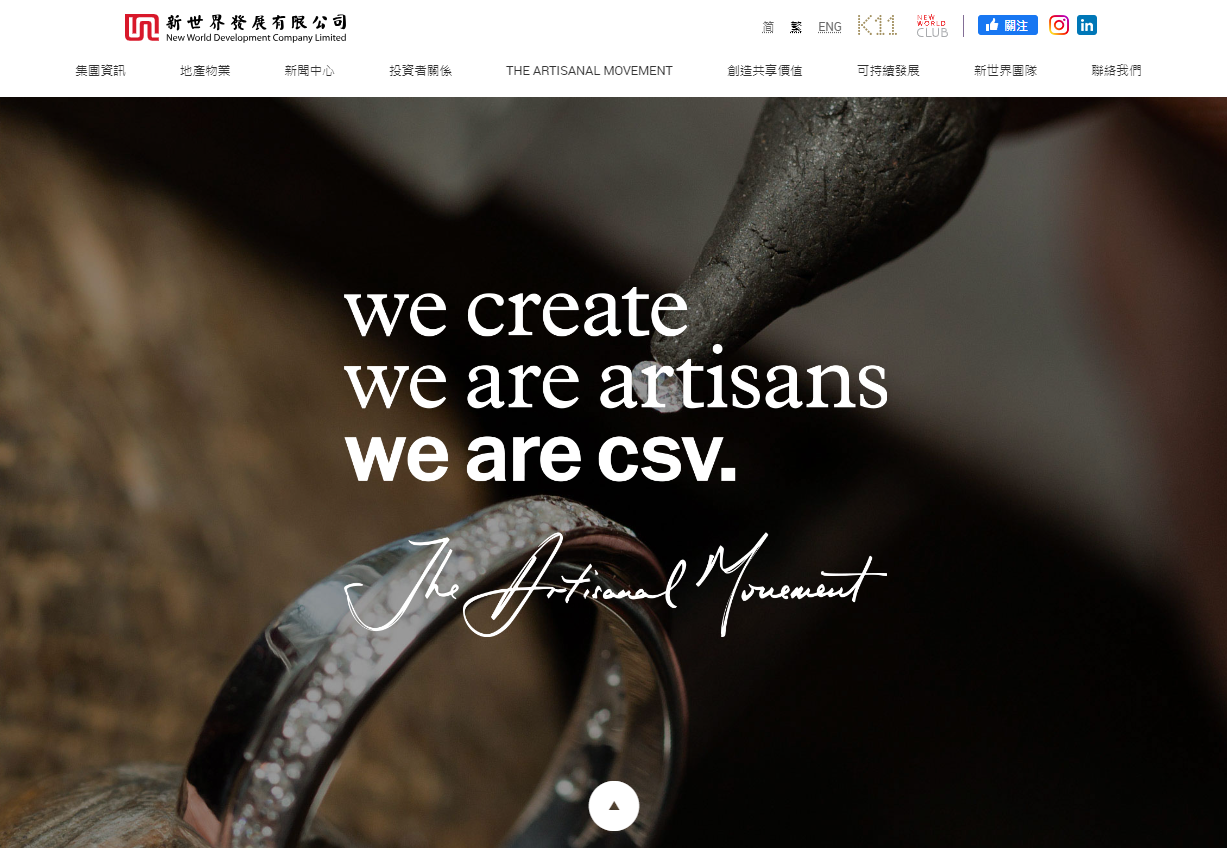Screen dimensions: 1227x848
Task: Open the 投資者關係 menu
Action: coord(420,71)
